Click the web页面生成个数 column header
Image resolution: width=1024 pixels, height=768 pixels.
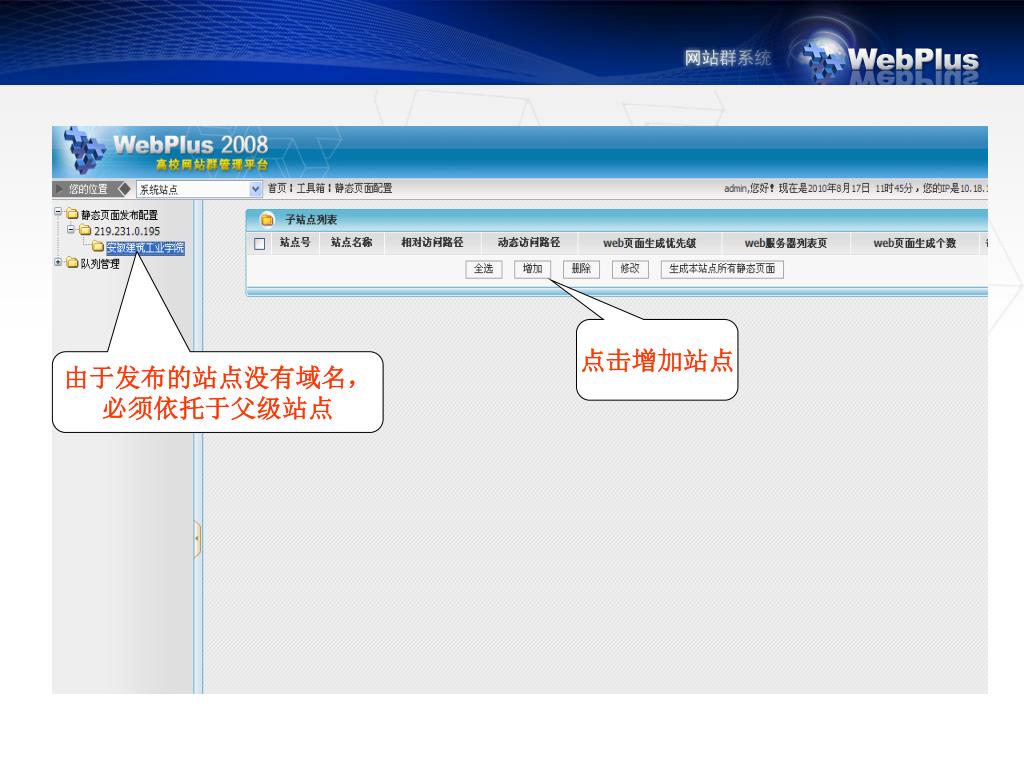pos(914,243)
